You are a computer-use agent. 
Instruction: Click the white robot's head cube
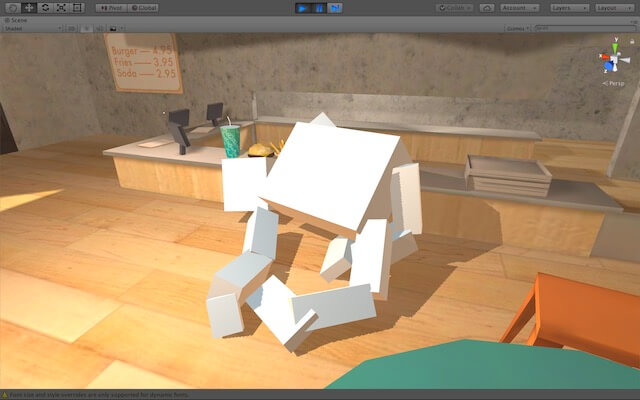[x=331, y=178]
